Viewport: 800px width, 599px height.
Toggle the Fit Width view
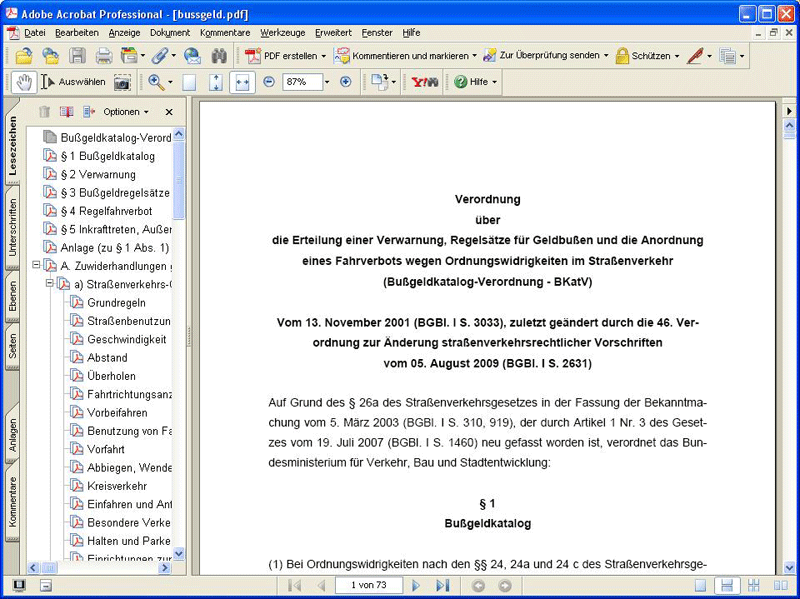click(242, 82)
